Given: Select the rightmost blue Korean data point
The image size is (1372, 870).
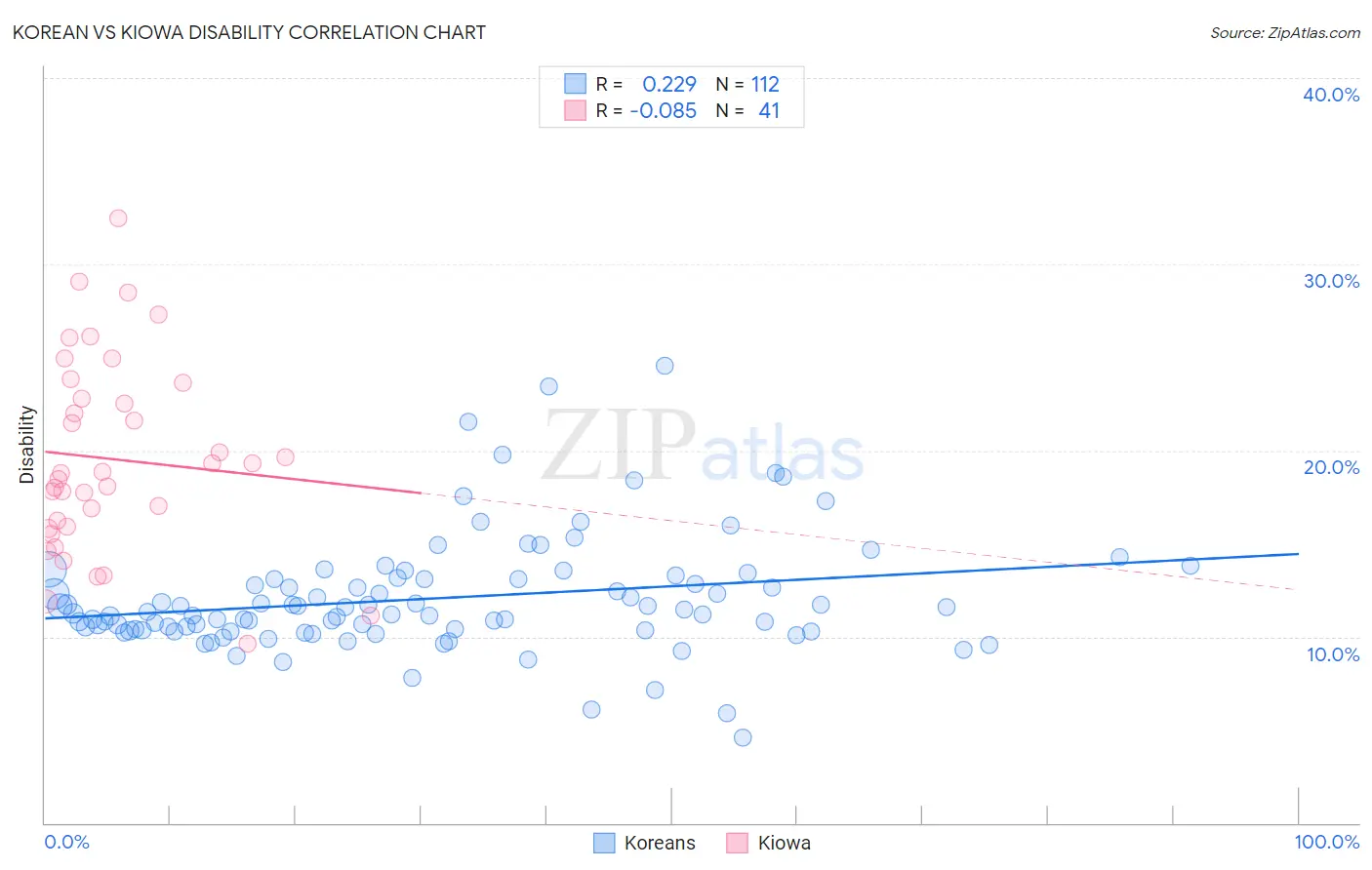Looking at the screenshot, I should (1190, 566).
